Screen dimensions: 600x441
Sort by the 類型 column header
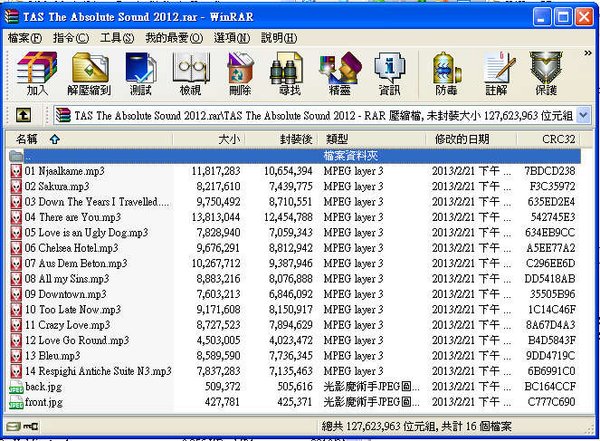(371, 139)
